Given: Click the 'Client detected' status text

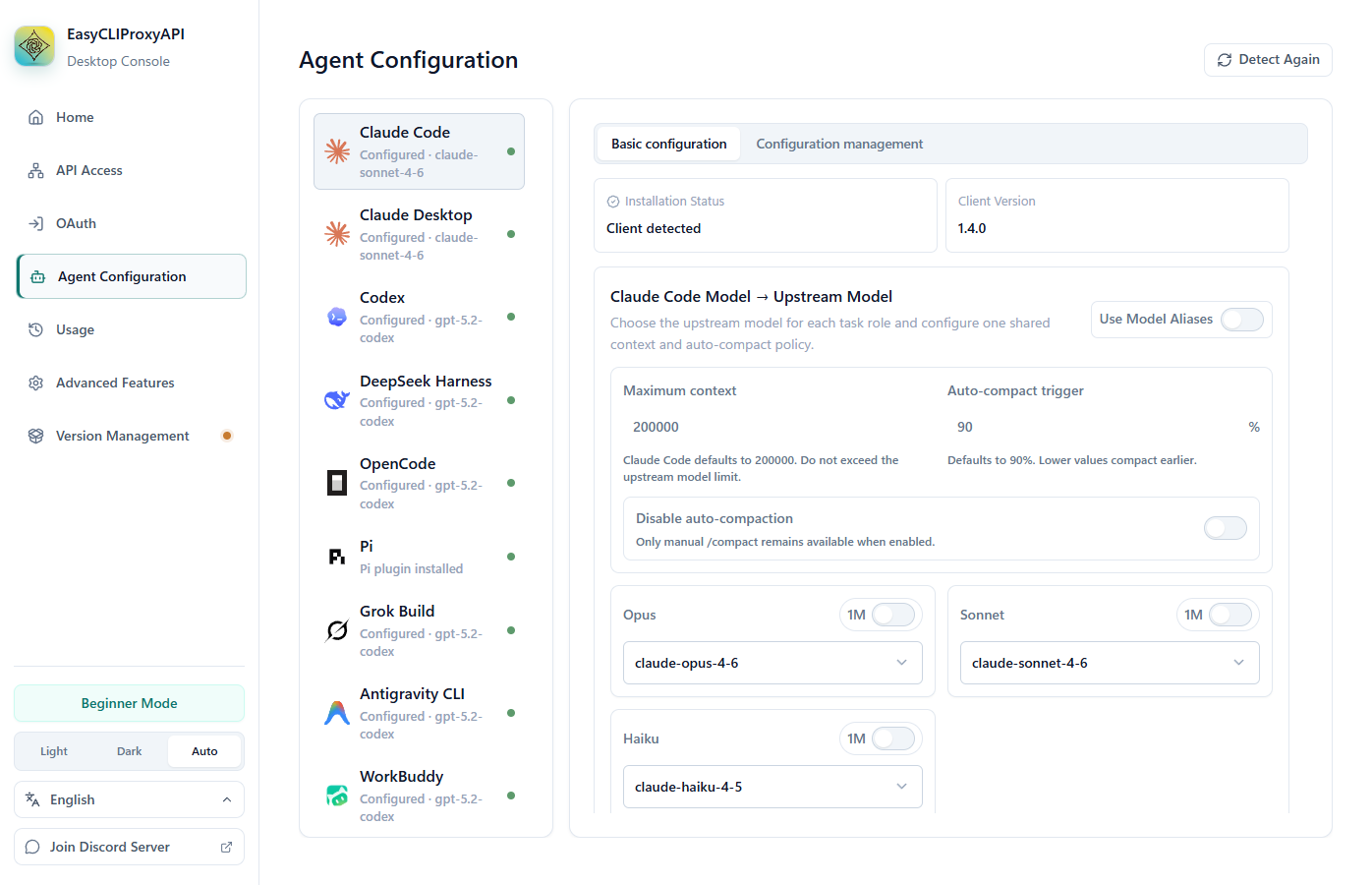Looking at the screenshot, I should tap(654, 228).
